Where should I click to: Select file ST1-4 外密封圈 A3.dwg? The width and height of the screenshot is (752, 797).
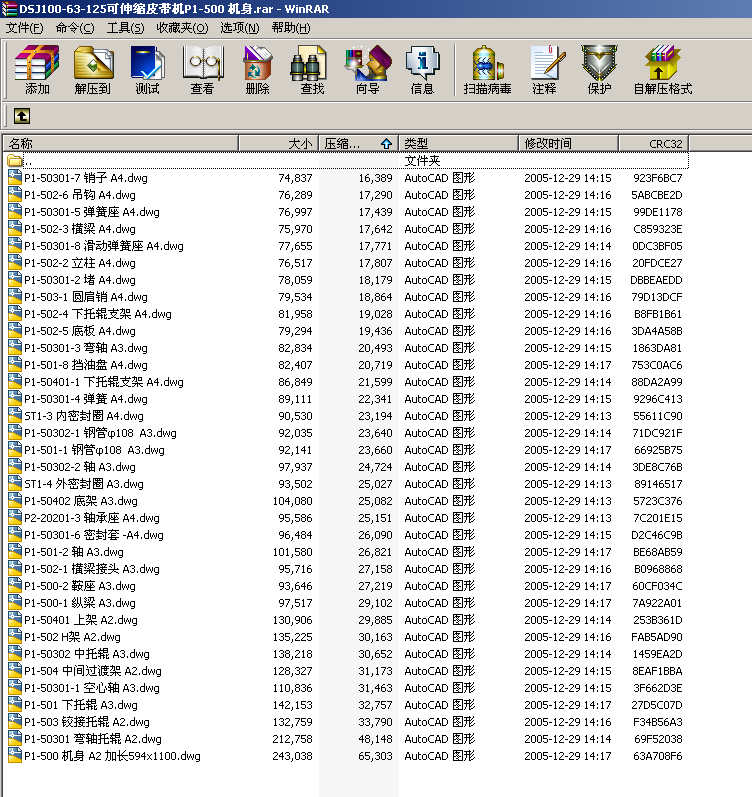pyautogui.click(x=84, y=484)
